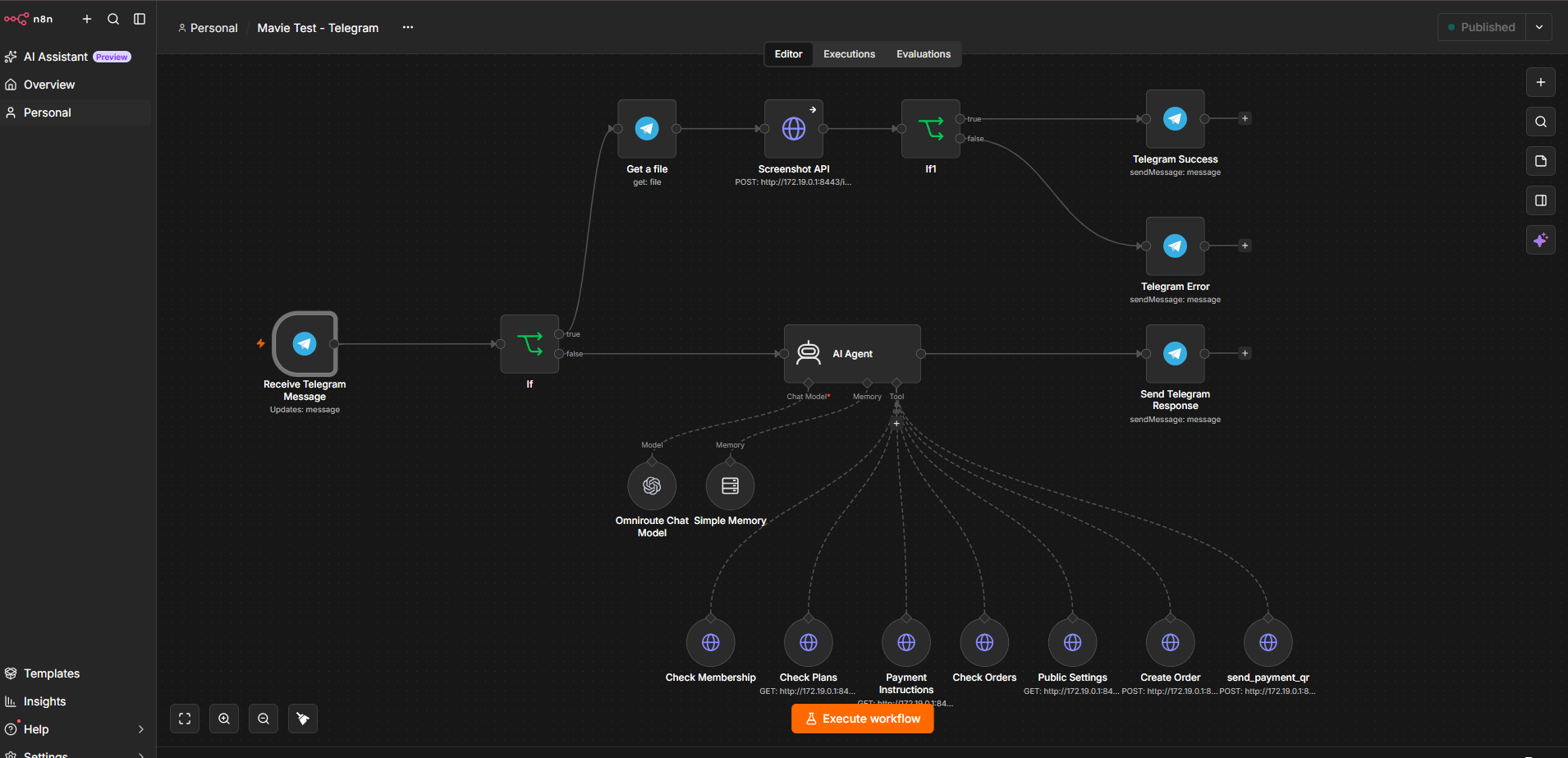Select the Screenshot API node
The image size is (1568, 758).
click(x=793, y=129)
